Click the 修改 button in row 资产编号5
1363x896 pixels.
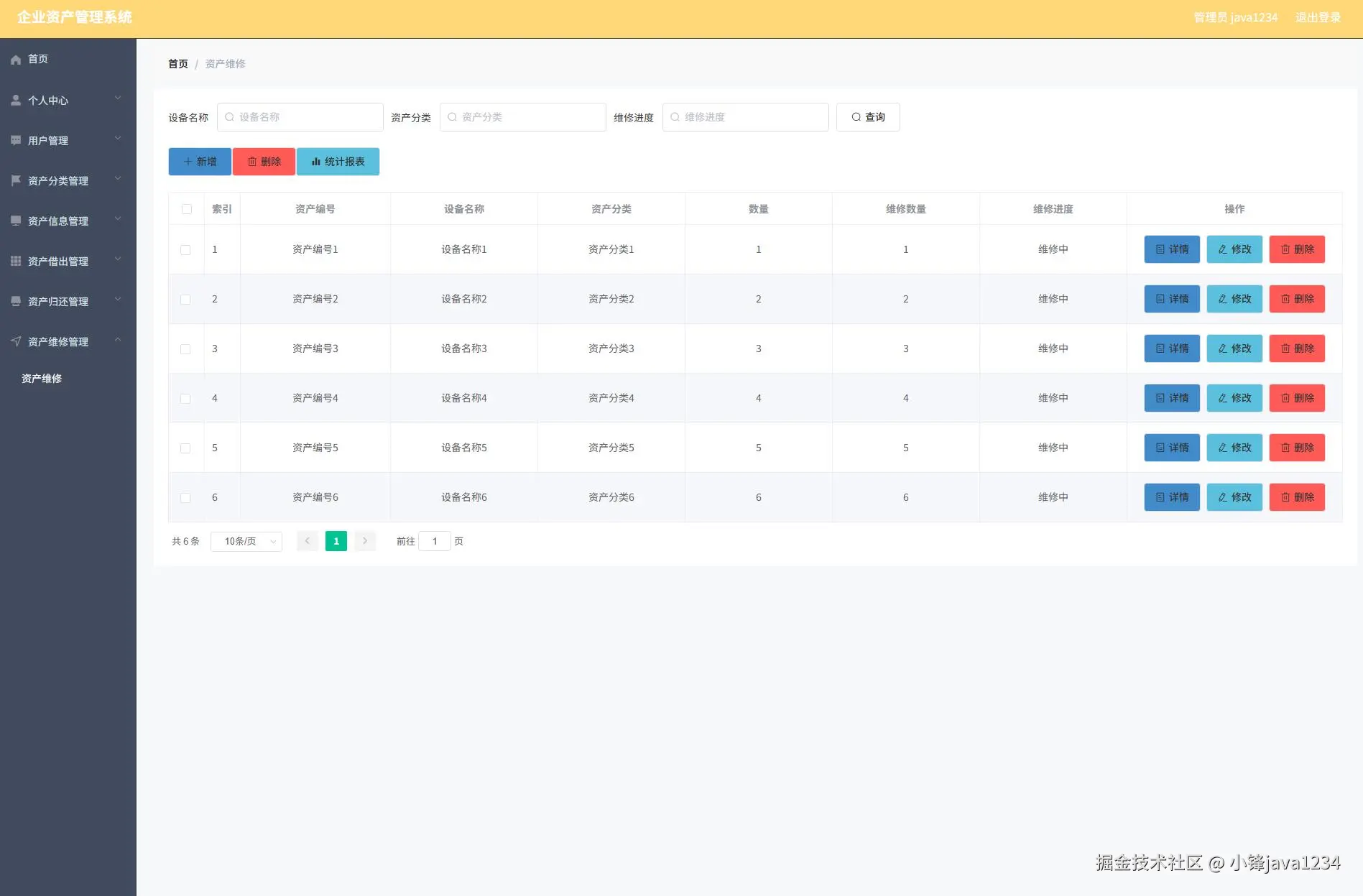coord(1234,448)
